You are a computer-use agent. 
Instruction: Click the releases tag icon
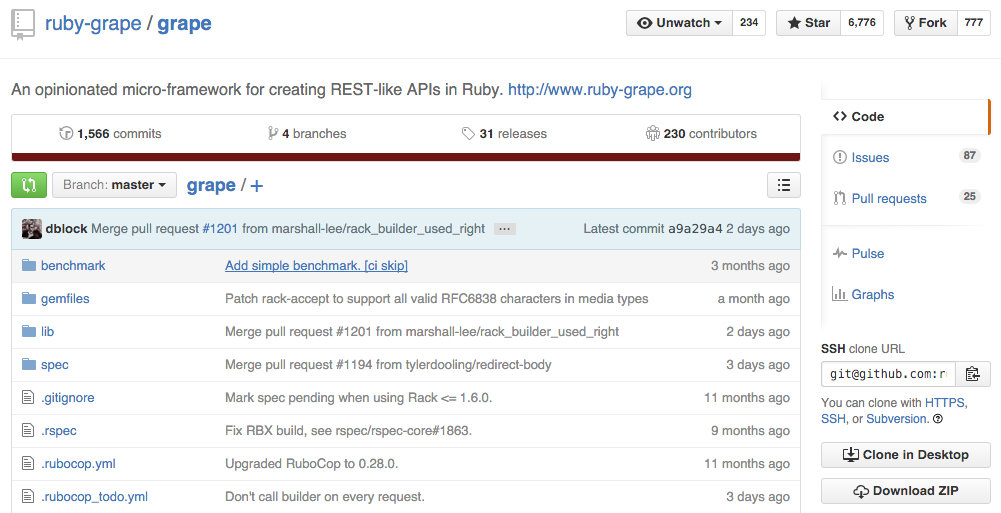click(x=469, y=133)
